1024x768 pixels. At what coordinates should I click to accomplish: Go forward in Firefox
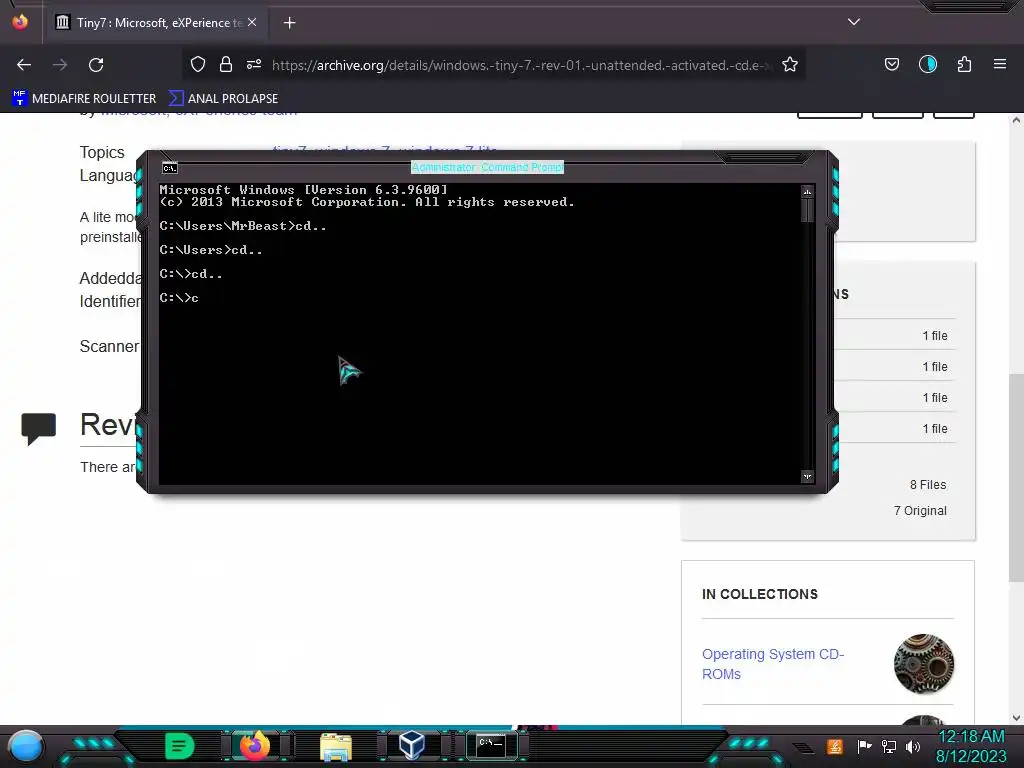pyautogui.click(x=60, y=65)
